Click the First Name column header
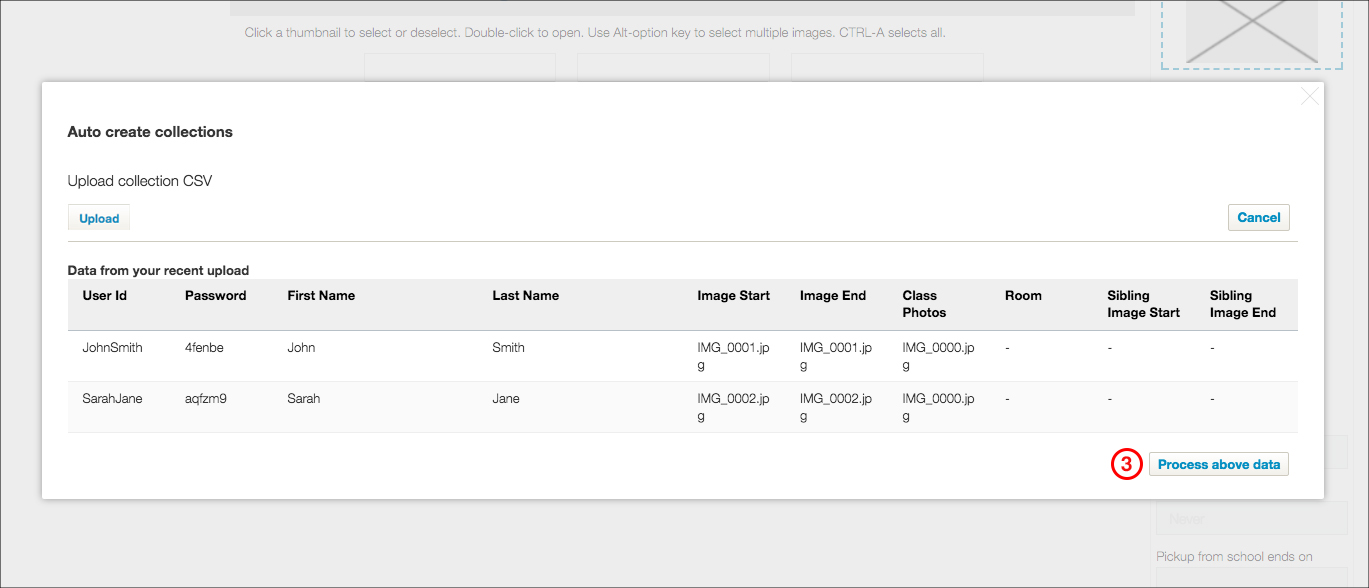 pyautogui.click(x=321, y=295)
